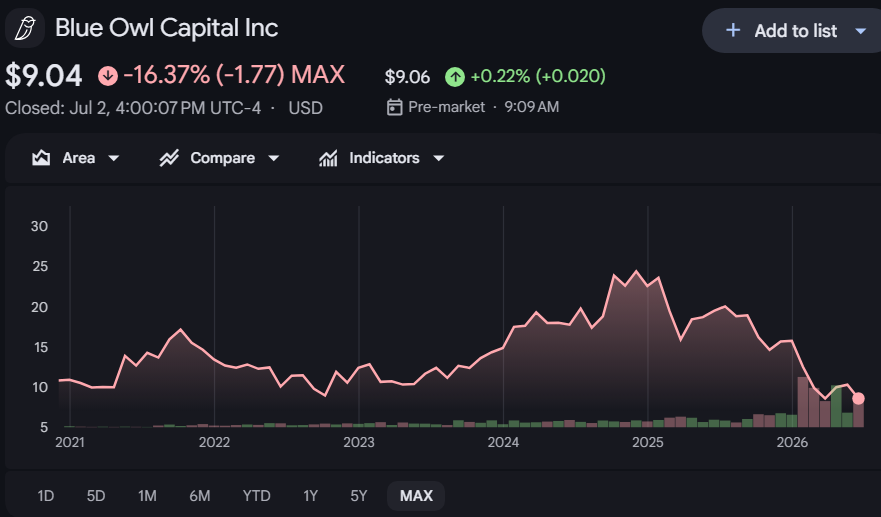Open the Indicators dropdown arrow
This screenshot has height=517, width=881.
click(439, 158)
